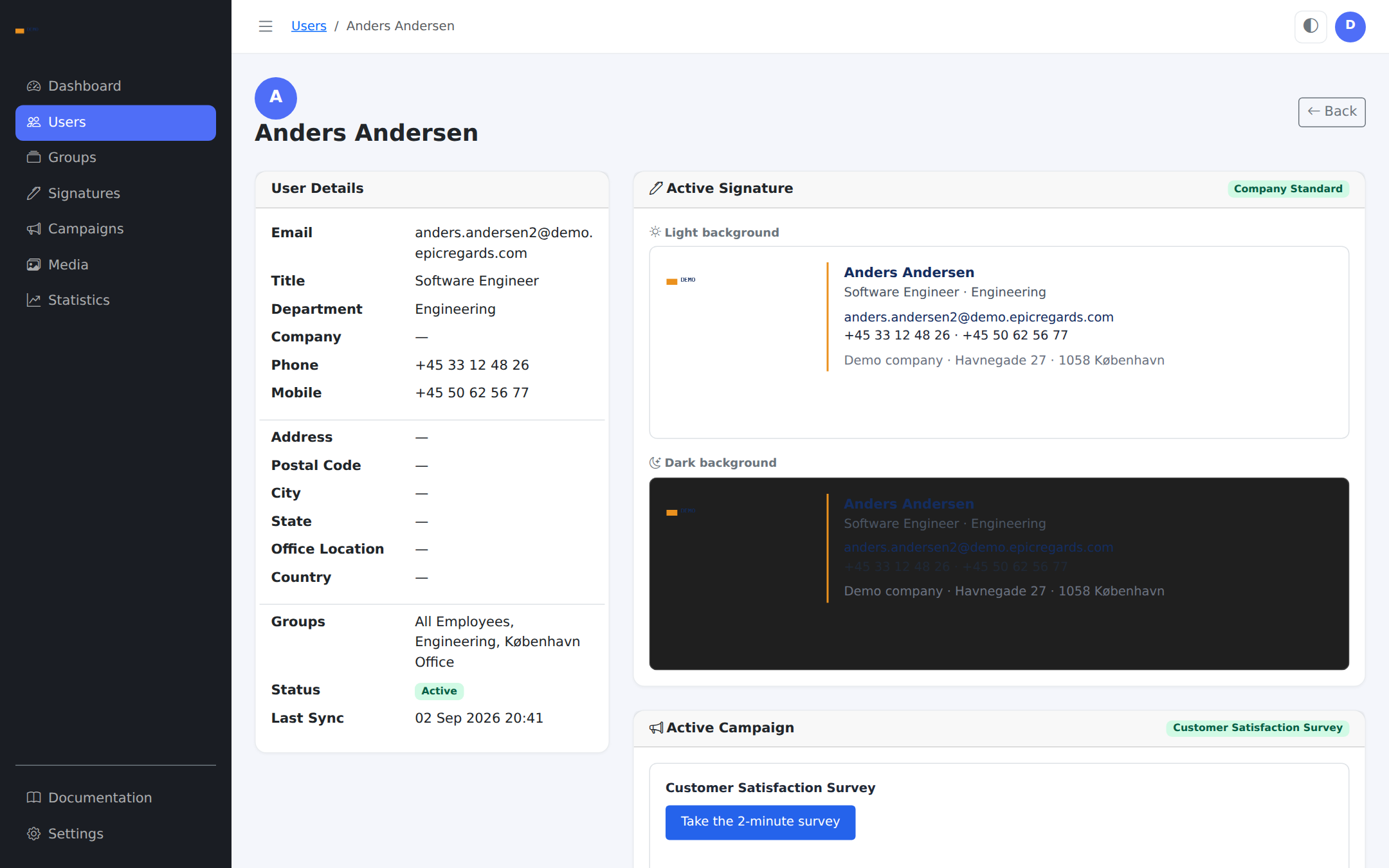Click the Settings gear icon in the sidebar

click(33, 834)
